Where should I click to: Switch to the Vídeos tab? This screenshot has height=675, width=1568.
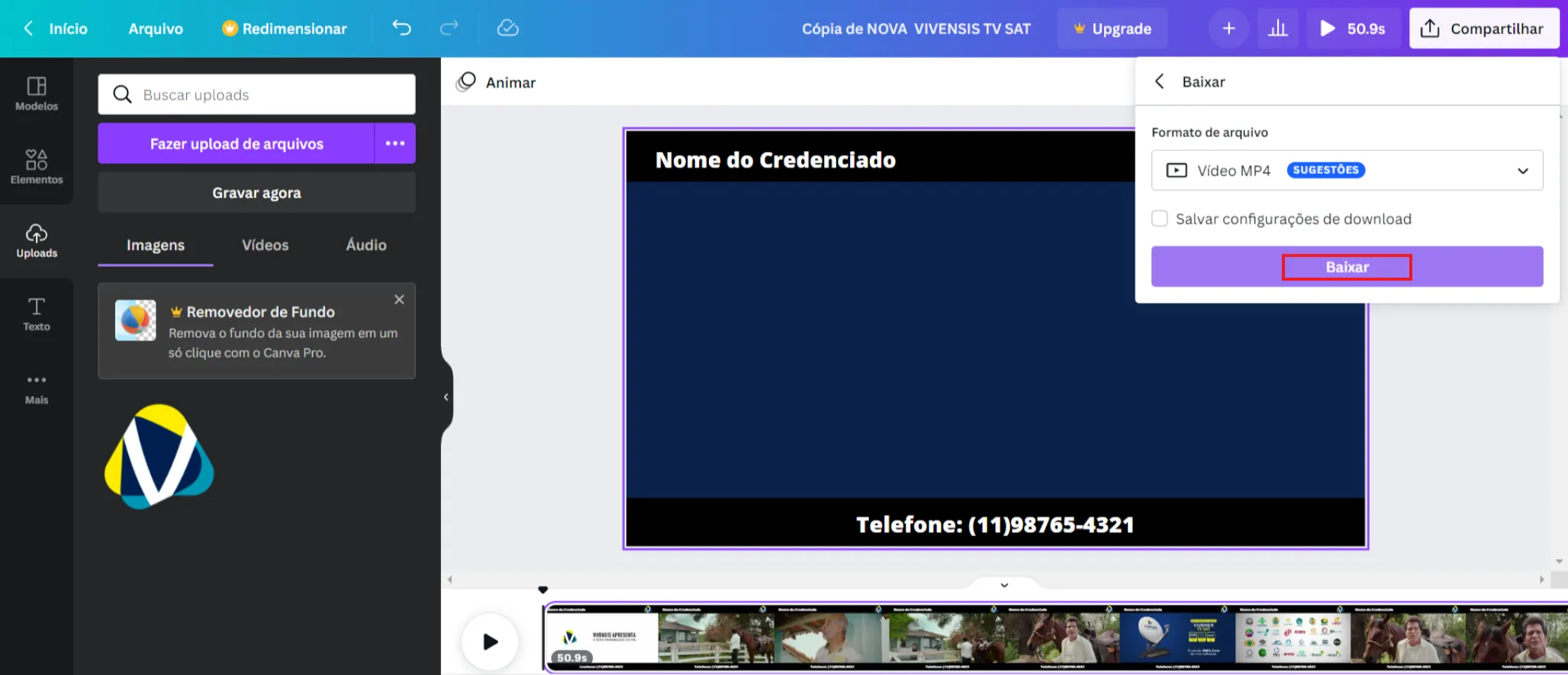pyautogui.click(x=265, y=245)
